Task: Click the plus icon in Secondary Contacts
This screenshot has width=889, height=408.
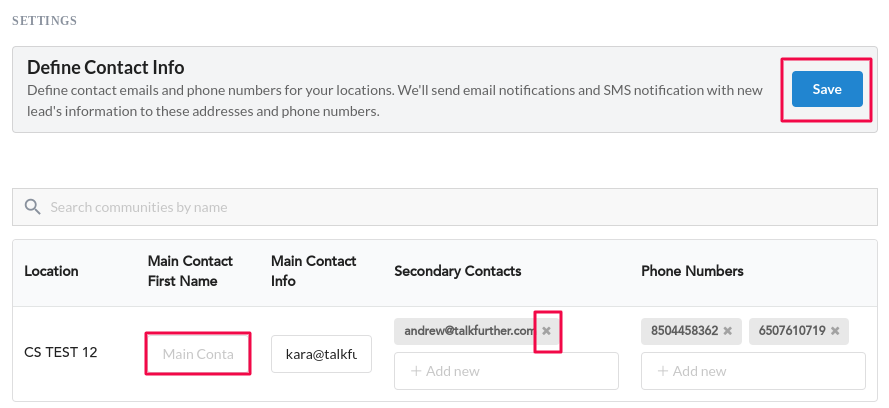Action: coord(416,371)
